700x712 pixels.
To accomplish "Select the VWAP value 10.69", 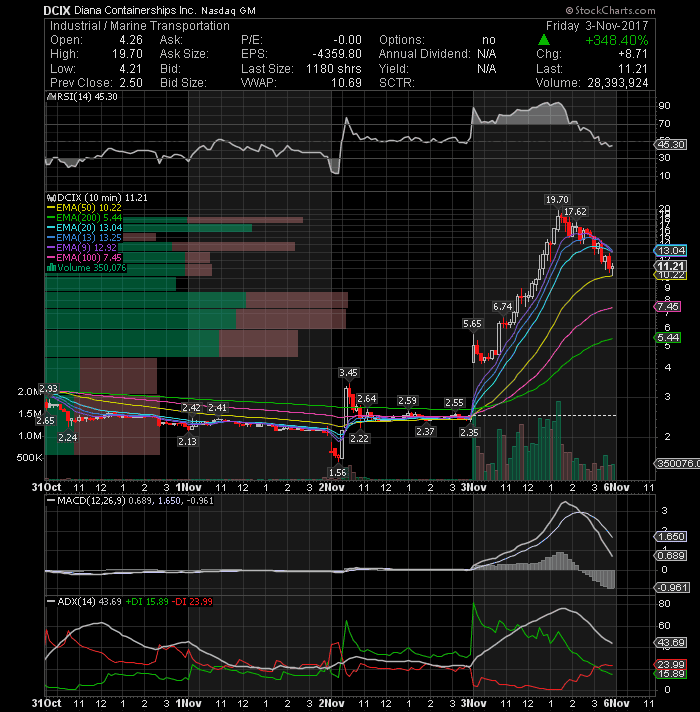I will [346, 83].
